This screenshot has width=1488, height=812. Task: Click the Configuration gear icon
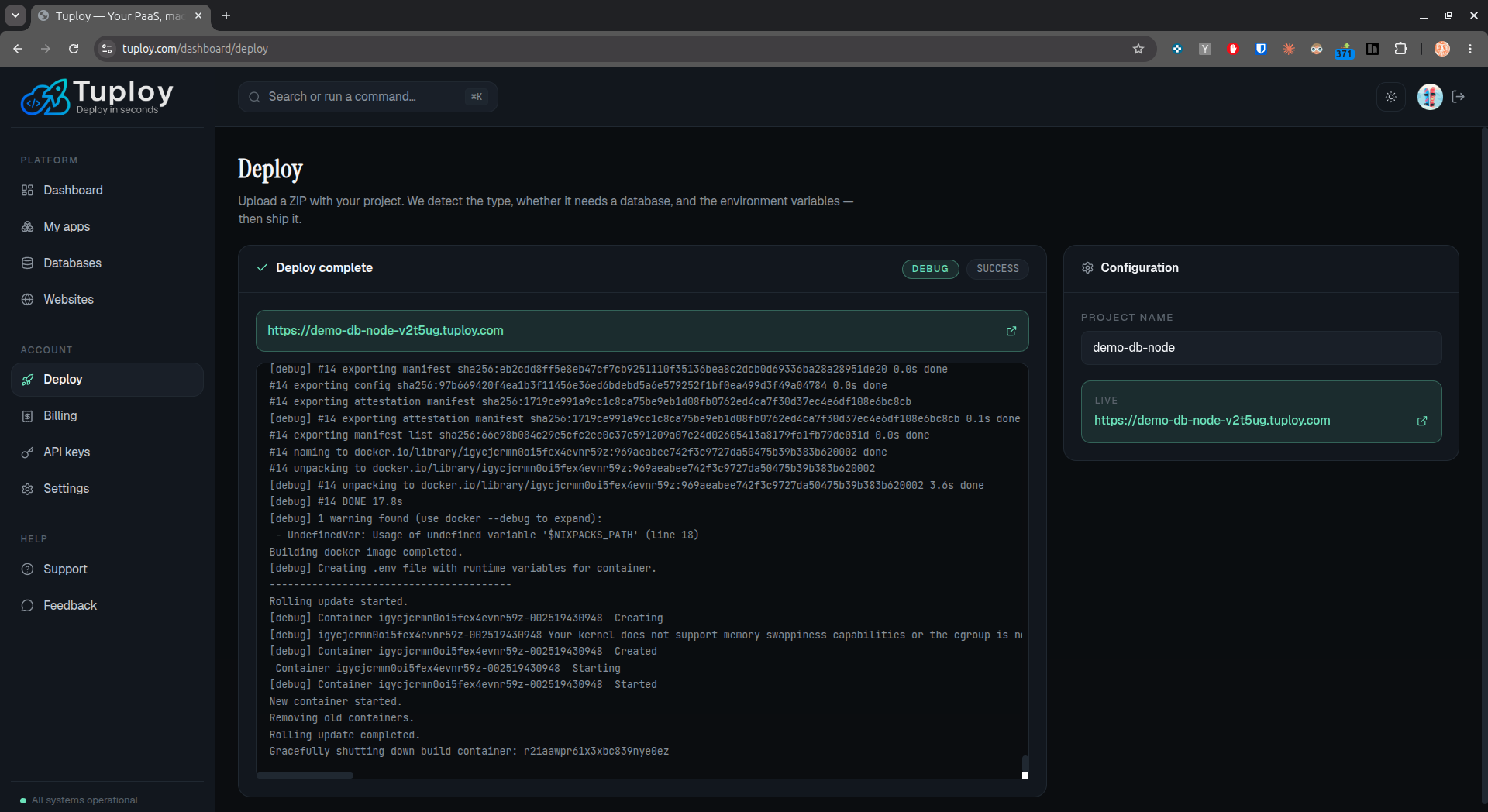pyautogui.click(x=1087, y=268)
